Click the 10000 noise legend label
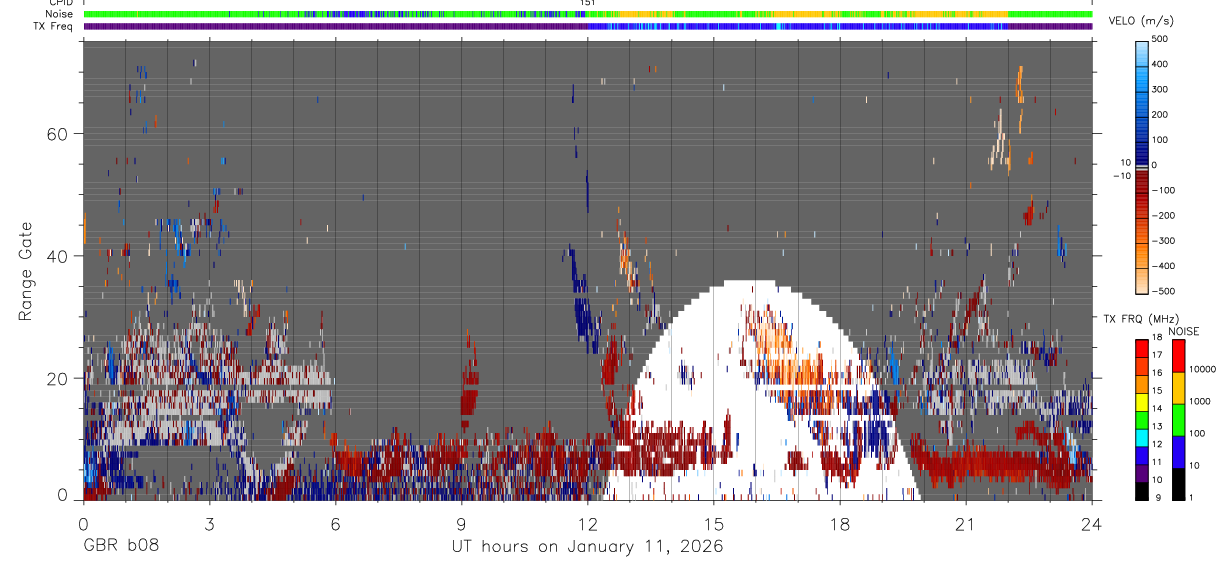Screen dimensions: 1228x567 coord(1203,368)
